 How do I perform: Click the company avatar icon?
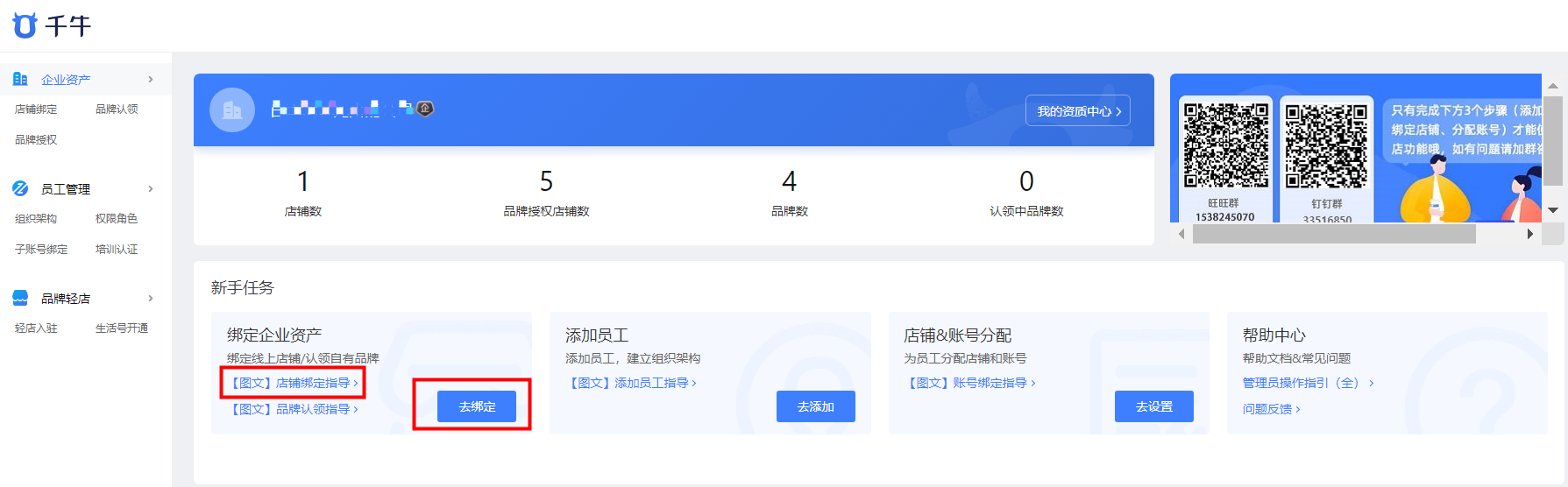[232, 109]
